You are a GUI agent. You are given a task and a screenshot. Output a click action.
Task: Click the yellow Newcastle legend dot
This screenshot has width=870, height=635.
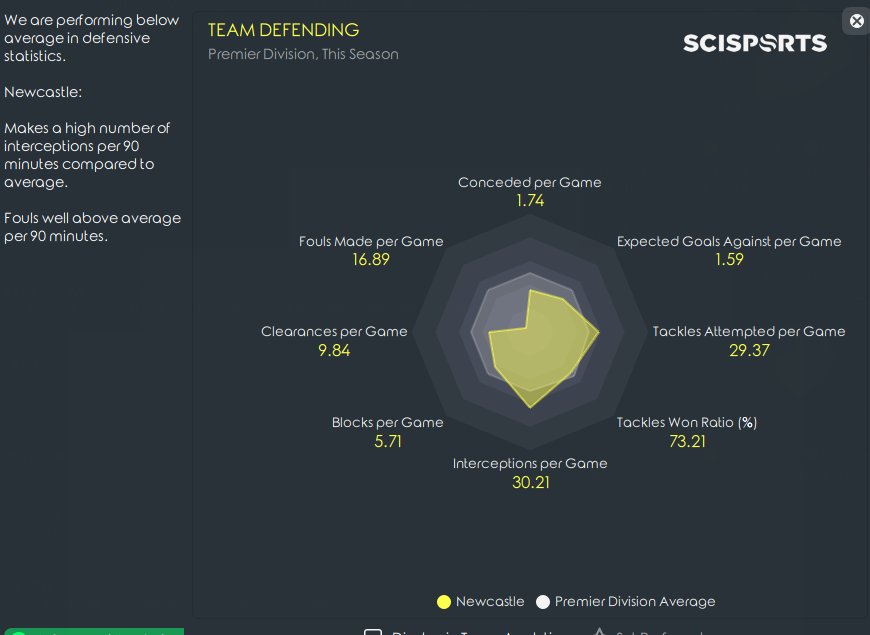point(444,602)
